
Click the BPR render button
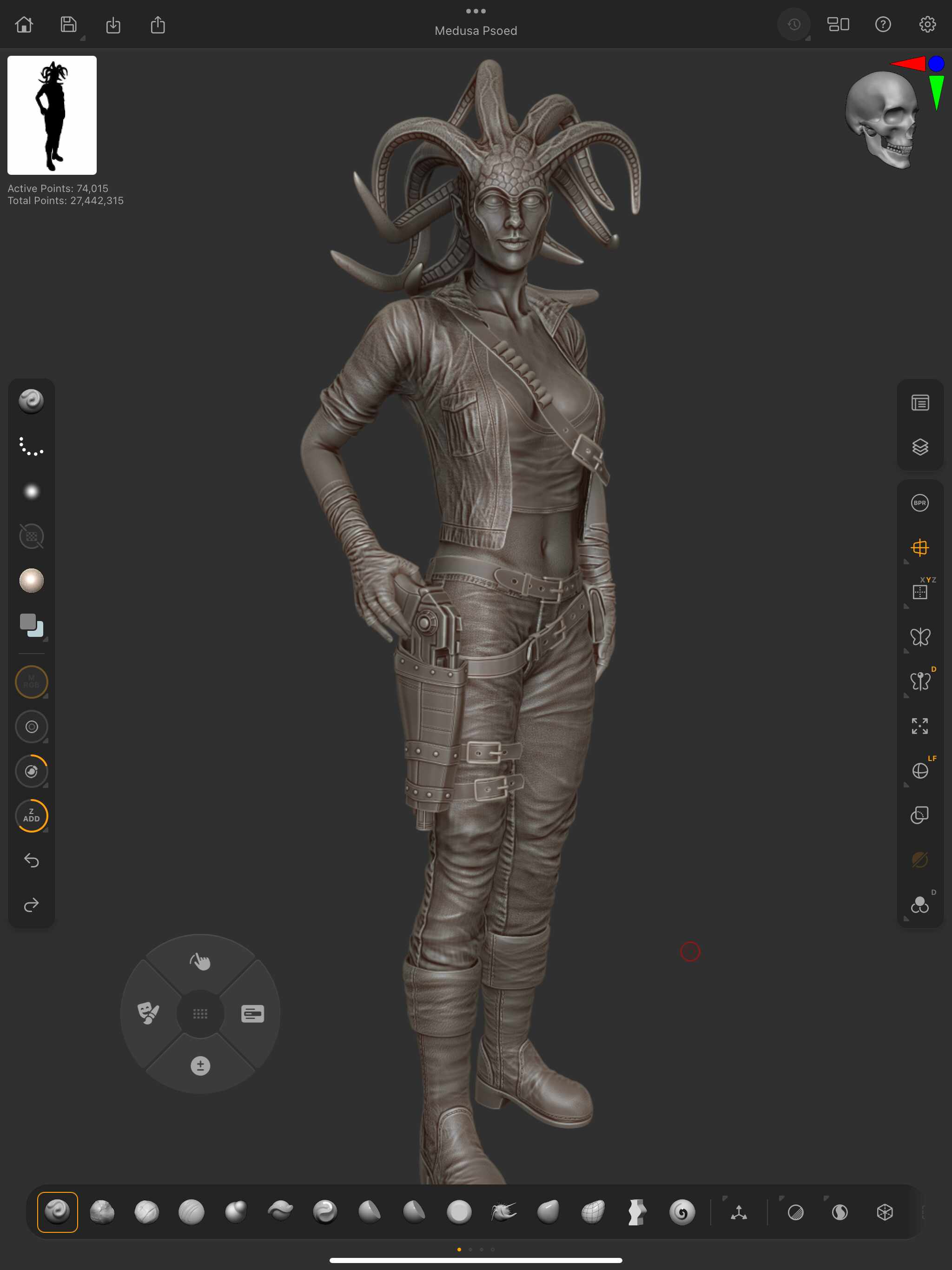point(920,503)
